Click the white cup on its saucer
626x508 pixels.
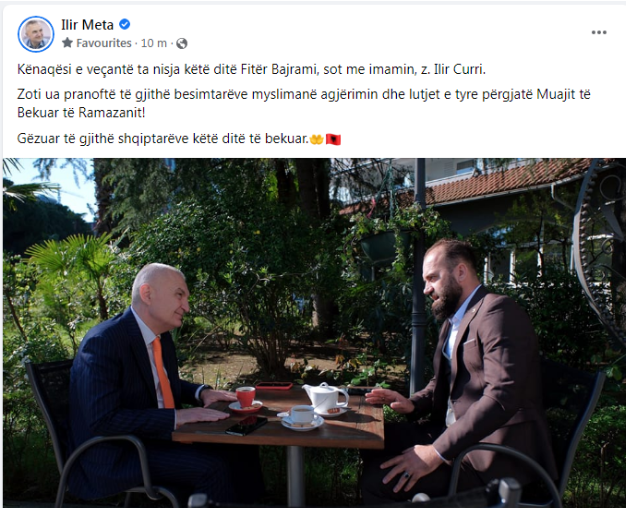302,417
